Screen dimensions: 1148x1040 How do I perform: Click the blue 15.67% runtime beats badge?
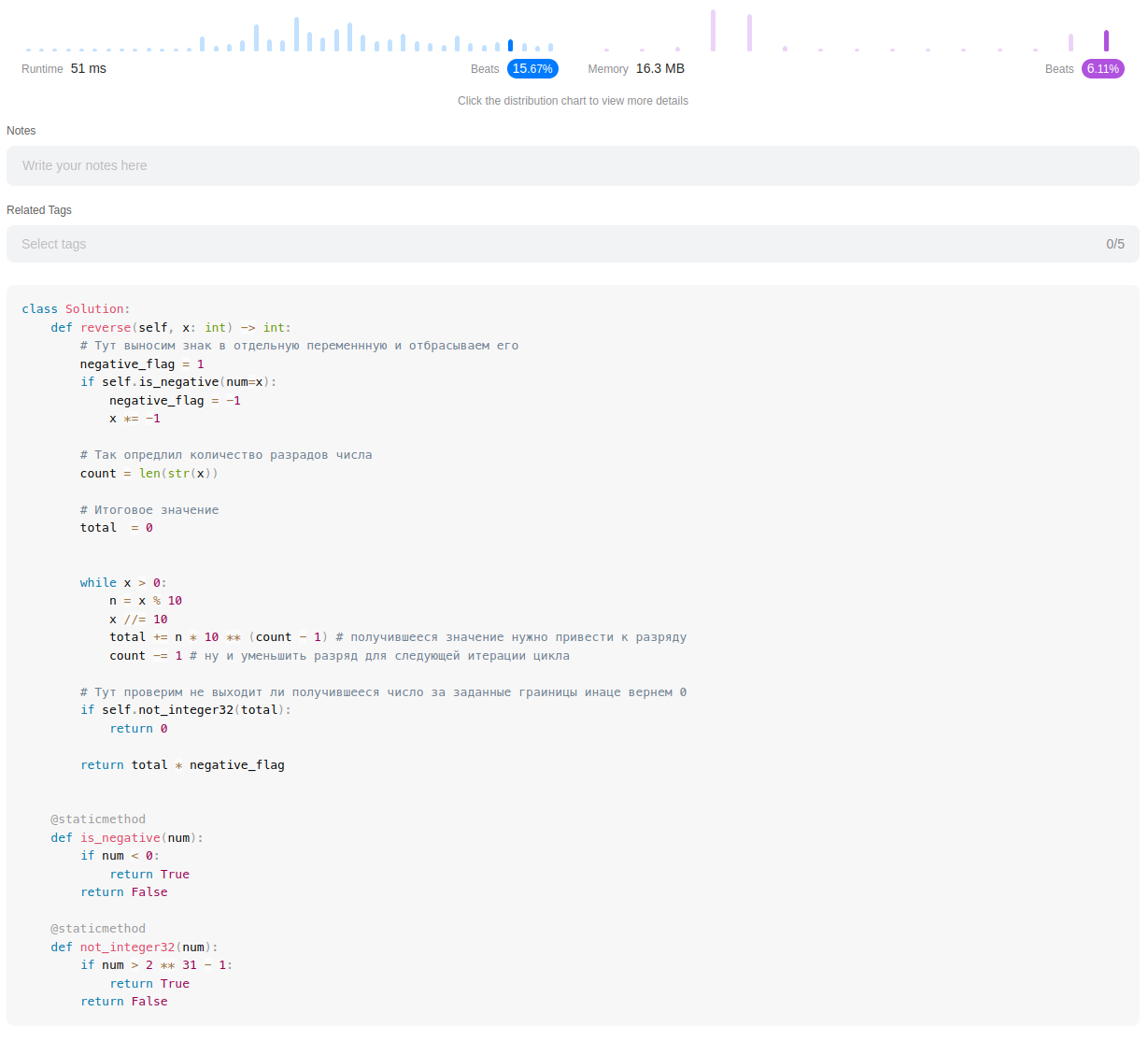pyautogui.click(x=532, y=68)
